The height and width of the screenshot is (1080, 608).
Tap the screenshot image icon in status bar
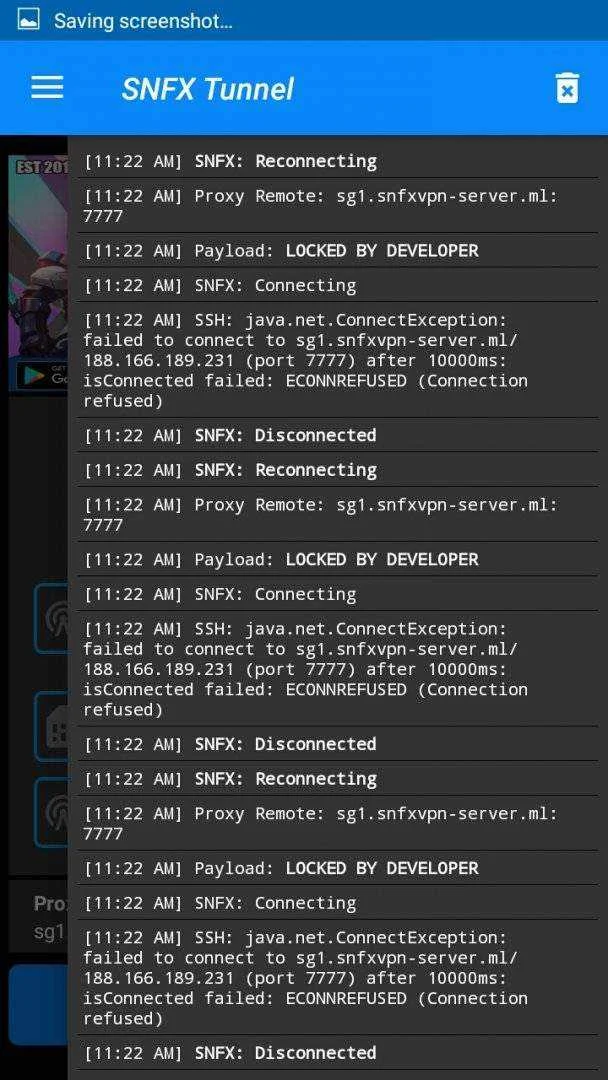[28, 20]
